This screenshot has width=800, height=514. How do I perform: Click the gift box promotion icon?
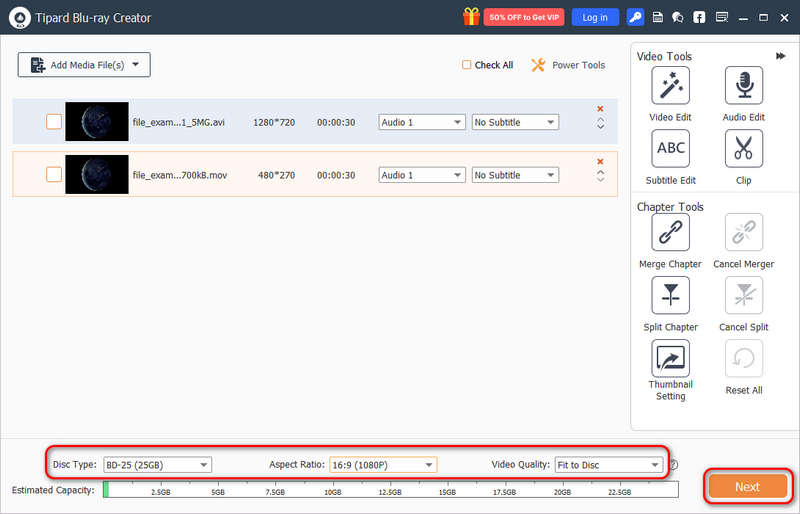point(471,17)
